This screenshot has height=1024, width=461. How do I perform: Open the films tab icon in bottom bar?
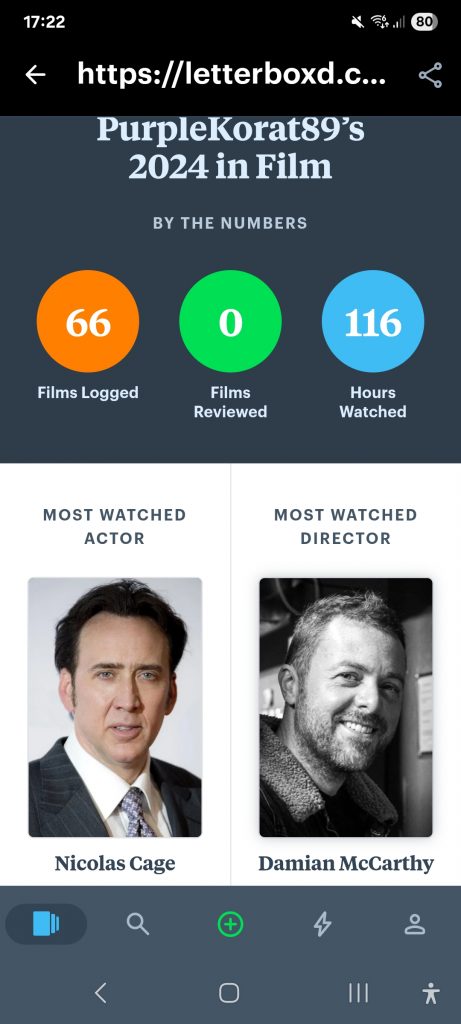(46, 924)
